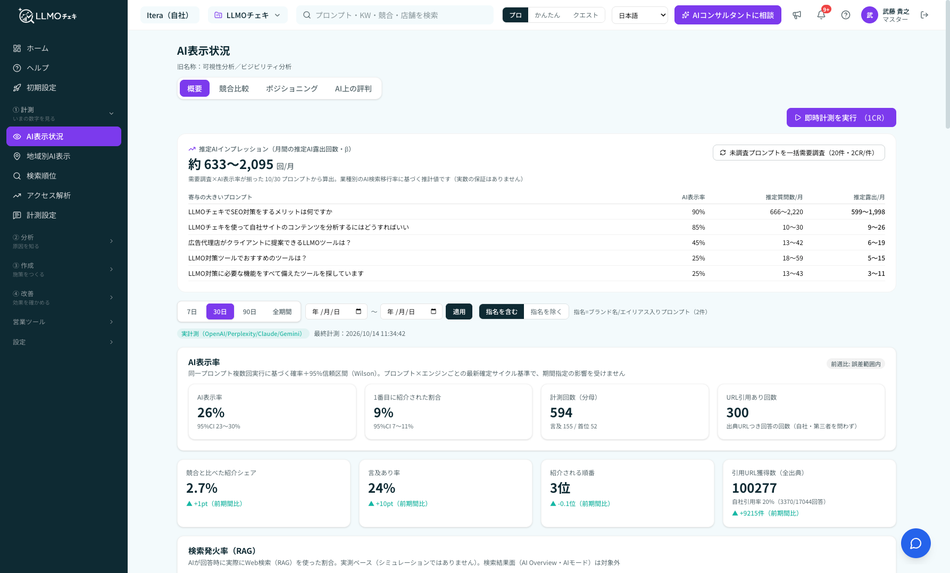
Task: Click the 計測回数 594 card
Action: coord(625,412)
